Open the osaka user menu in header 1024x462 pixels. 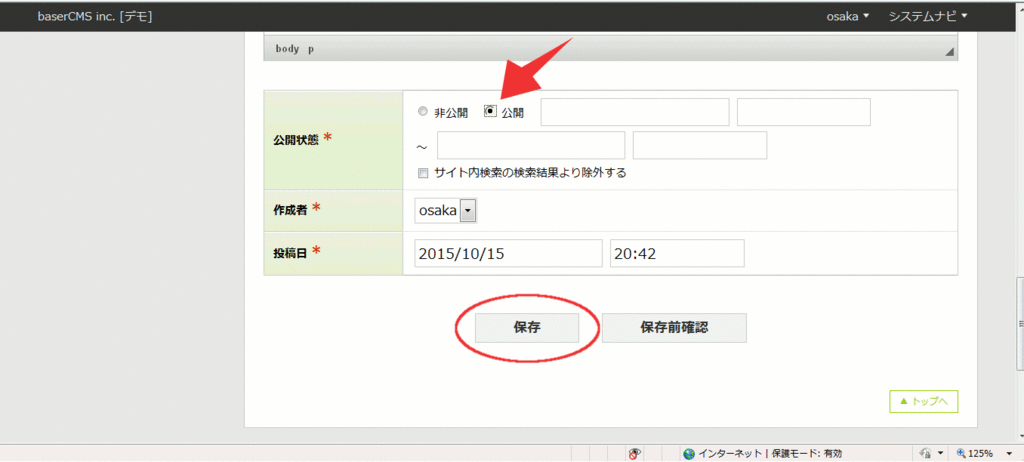tap(848, 16)
